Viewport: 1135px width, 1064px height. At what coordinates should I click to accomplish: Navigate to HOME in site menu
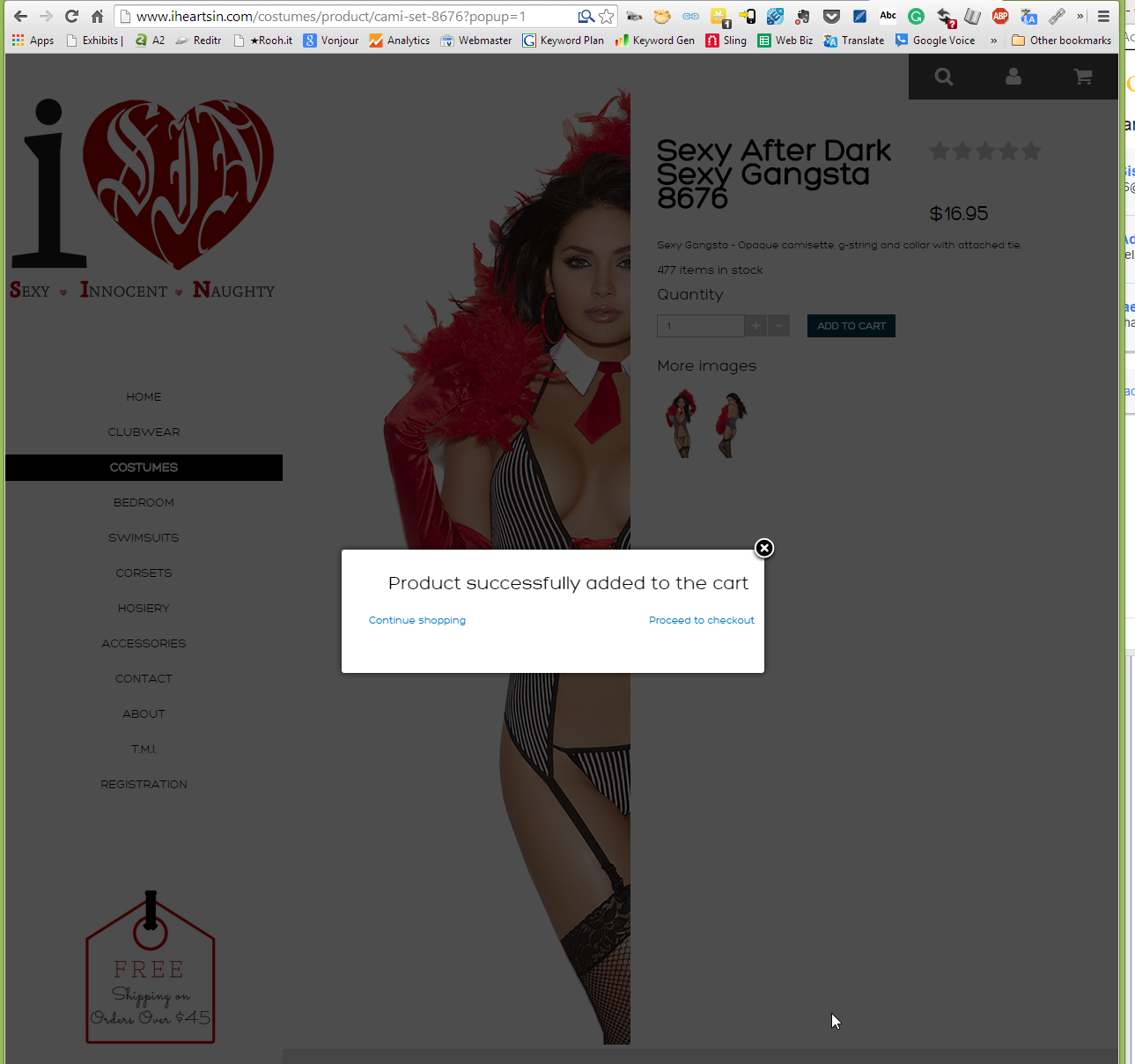tap(144, 397)
